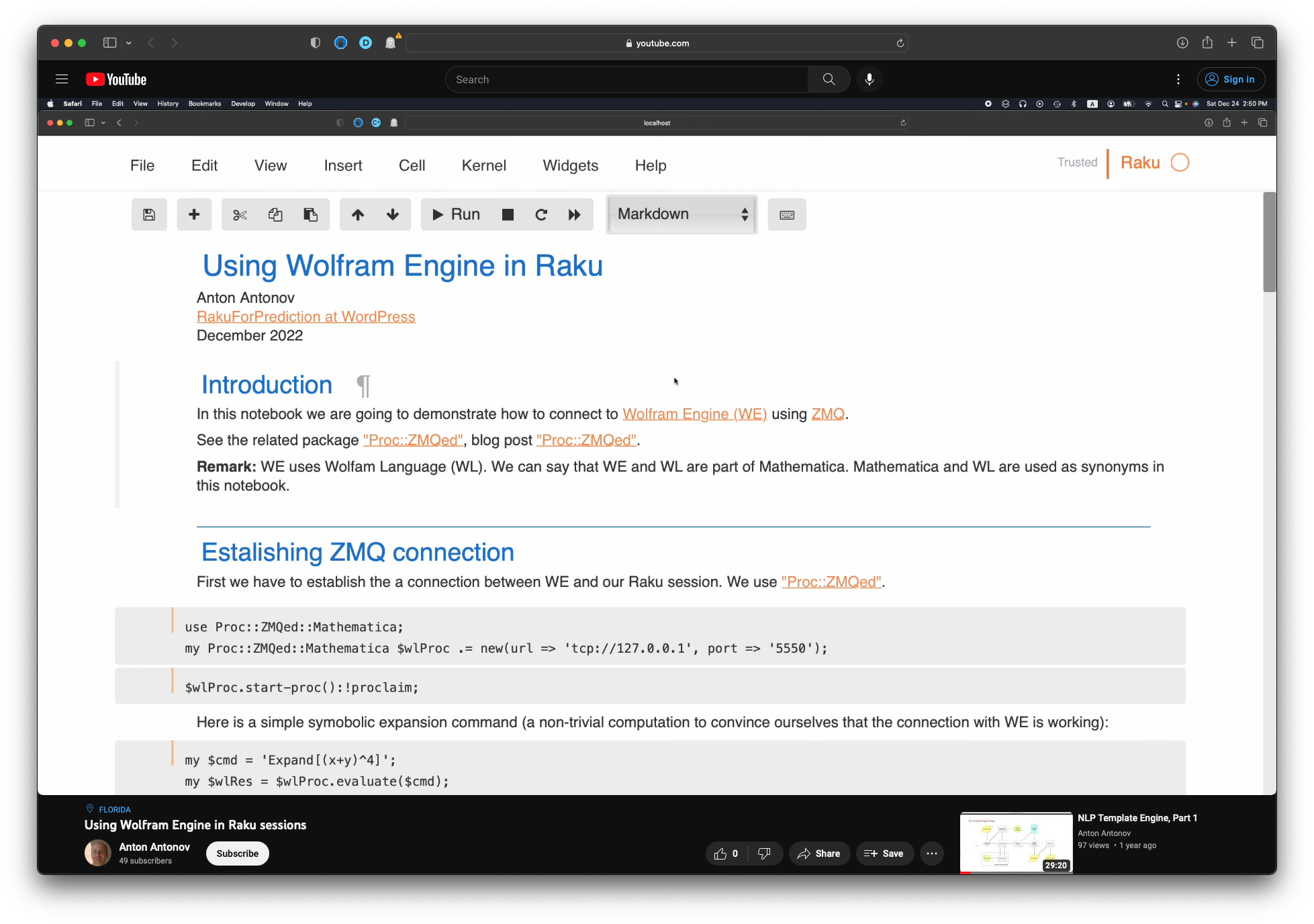
Task: Select the Markdown cell type dropdown
Action: [x=681, y=214]
